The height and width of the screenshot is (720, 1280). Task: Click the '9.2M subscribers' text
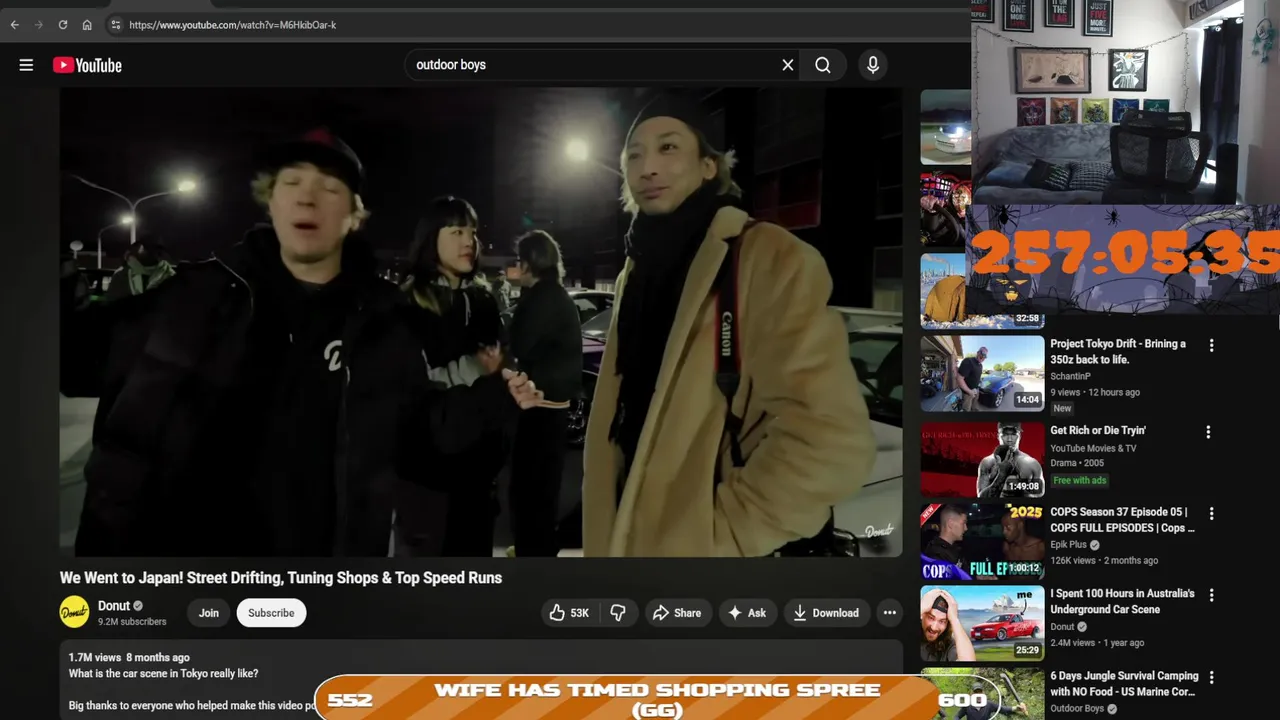click(132, 622)
